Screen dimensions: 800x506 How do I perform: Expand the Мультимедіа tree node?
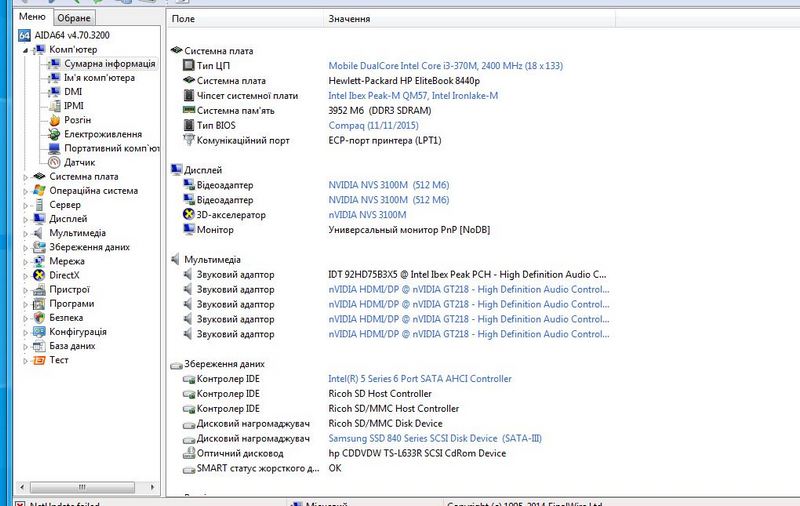pyautogui.click(x=27, y=233)
